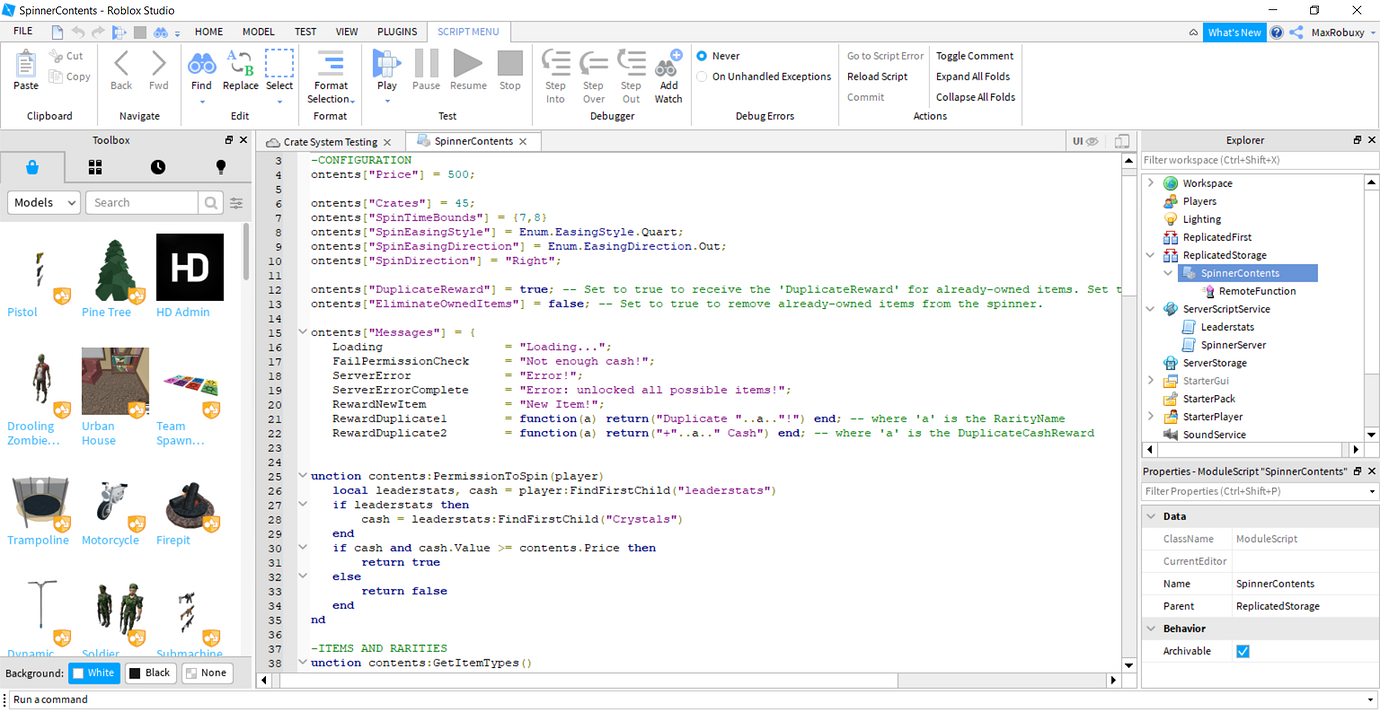Collapse the SpinnerContents tree node
The image size is (1380, 718).
[1168, 273]
